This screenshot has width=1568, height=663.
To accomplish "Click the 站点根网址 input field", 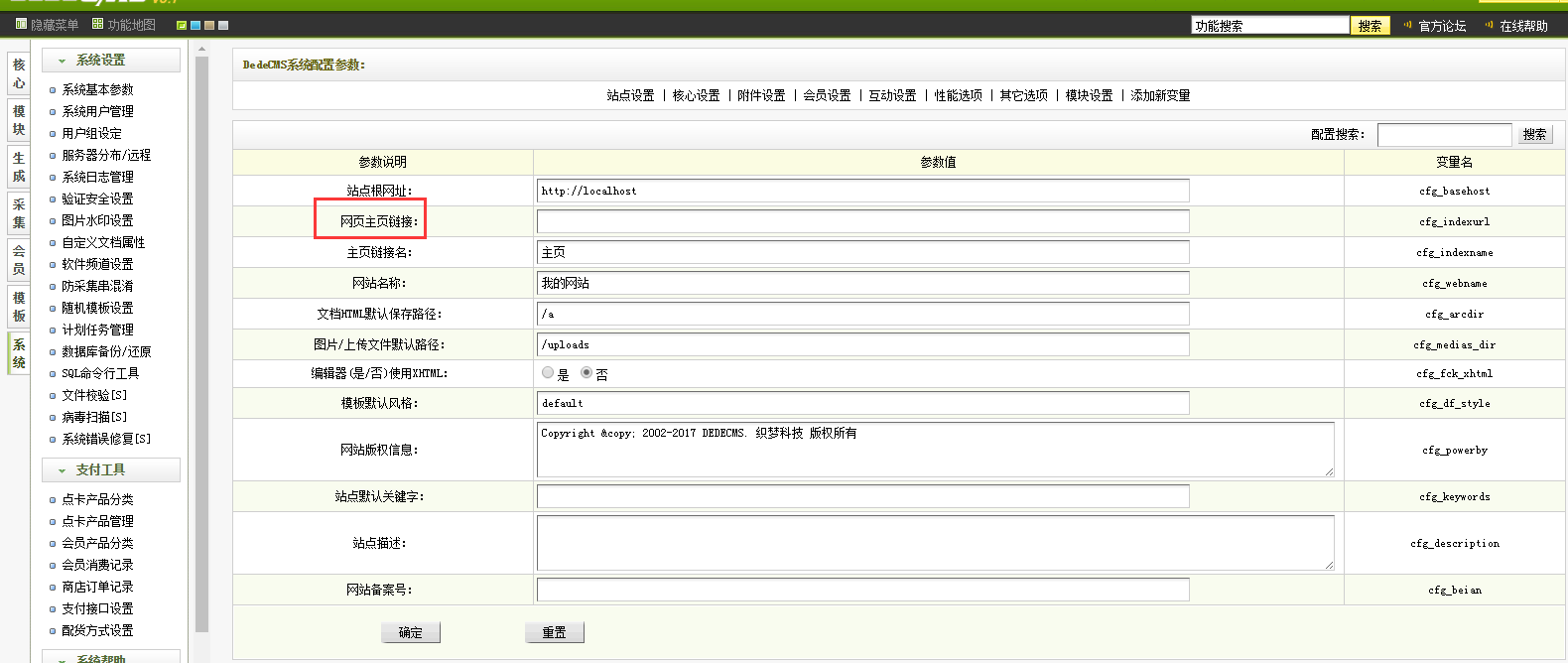I will 862,191.
